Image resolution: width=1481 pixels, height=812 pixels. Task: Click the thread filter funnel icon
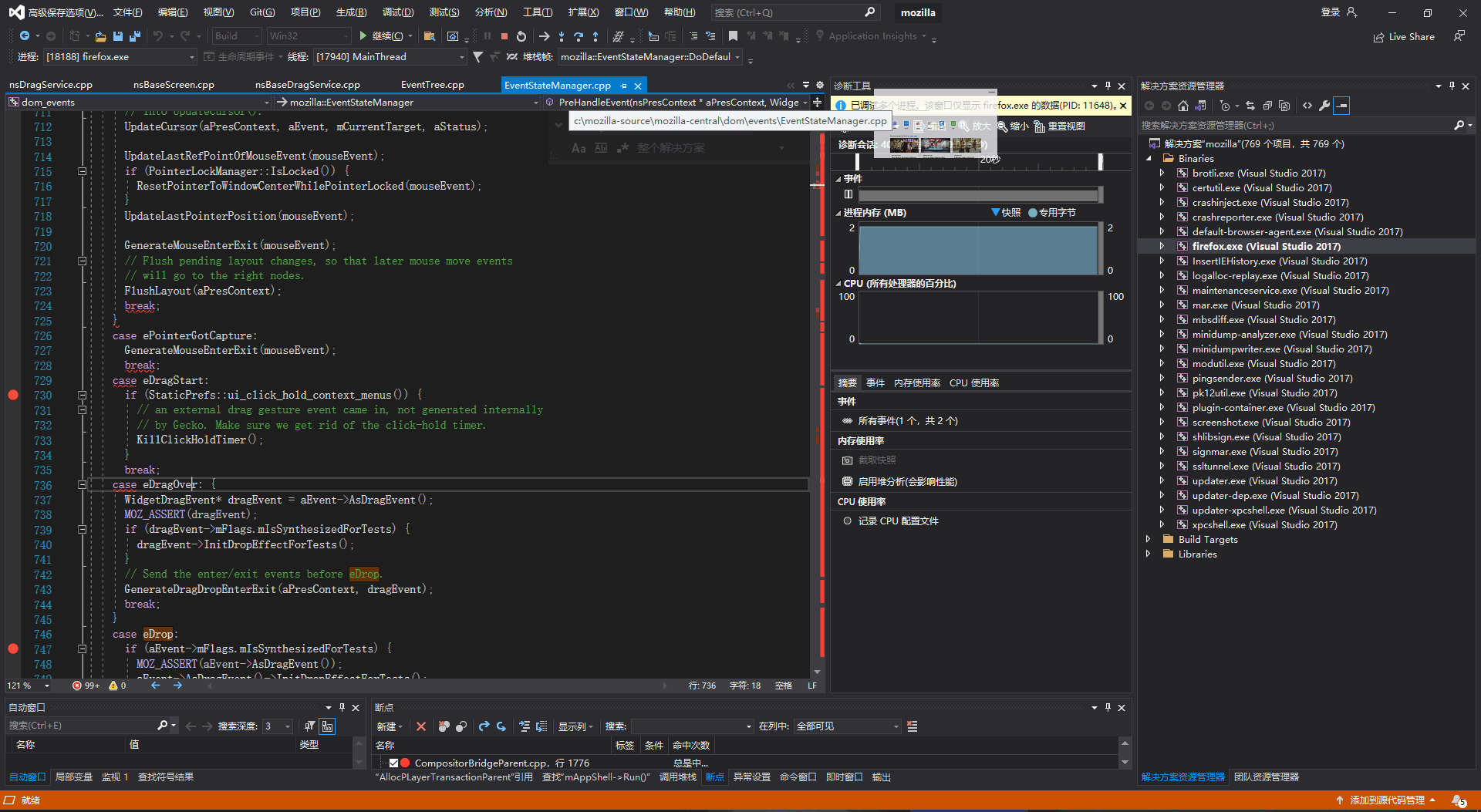point(477,56)
